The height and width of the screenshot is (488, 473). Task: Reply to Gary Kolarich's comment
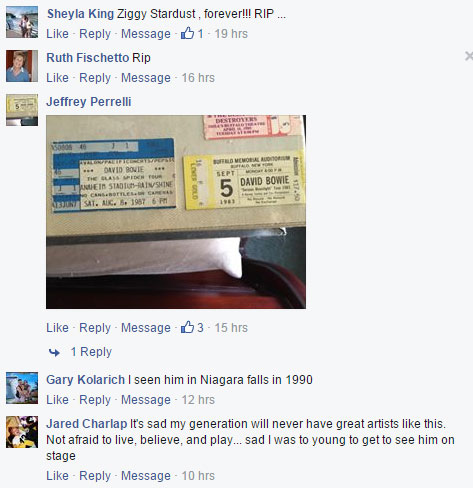[x=95, y=400]
